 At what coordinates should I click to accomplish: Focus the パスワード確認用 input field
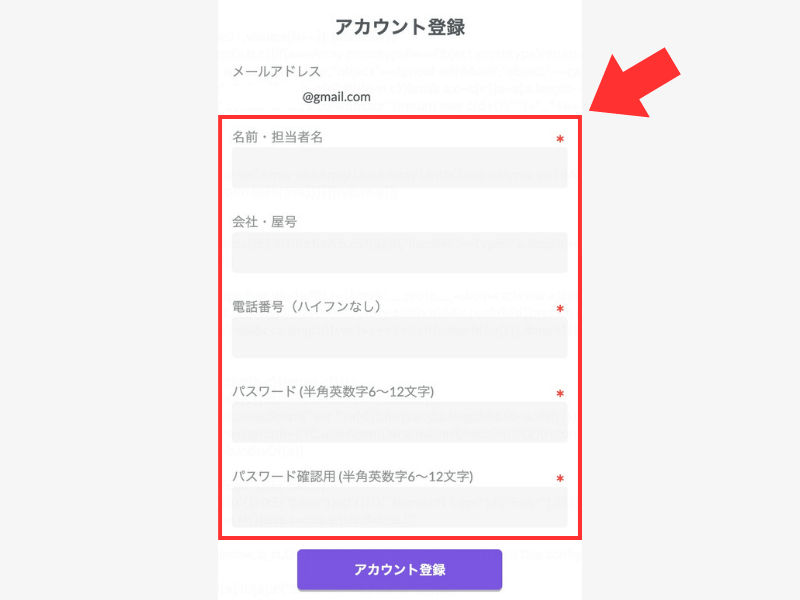click(399, 507)
